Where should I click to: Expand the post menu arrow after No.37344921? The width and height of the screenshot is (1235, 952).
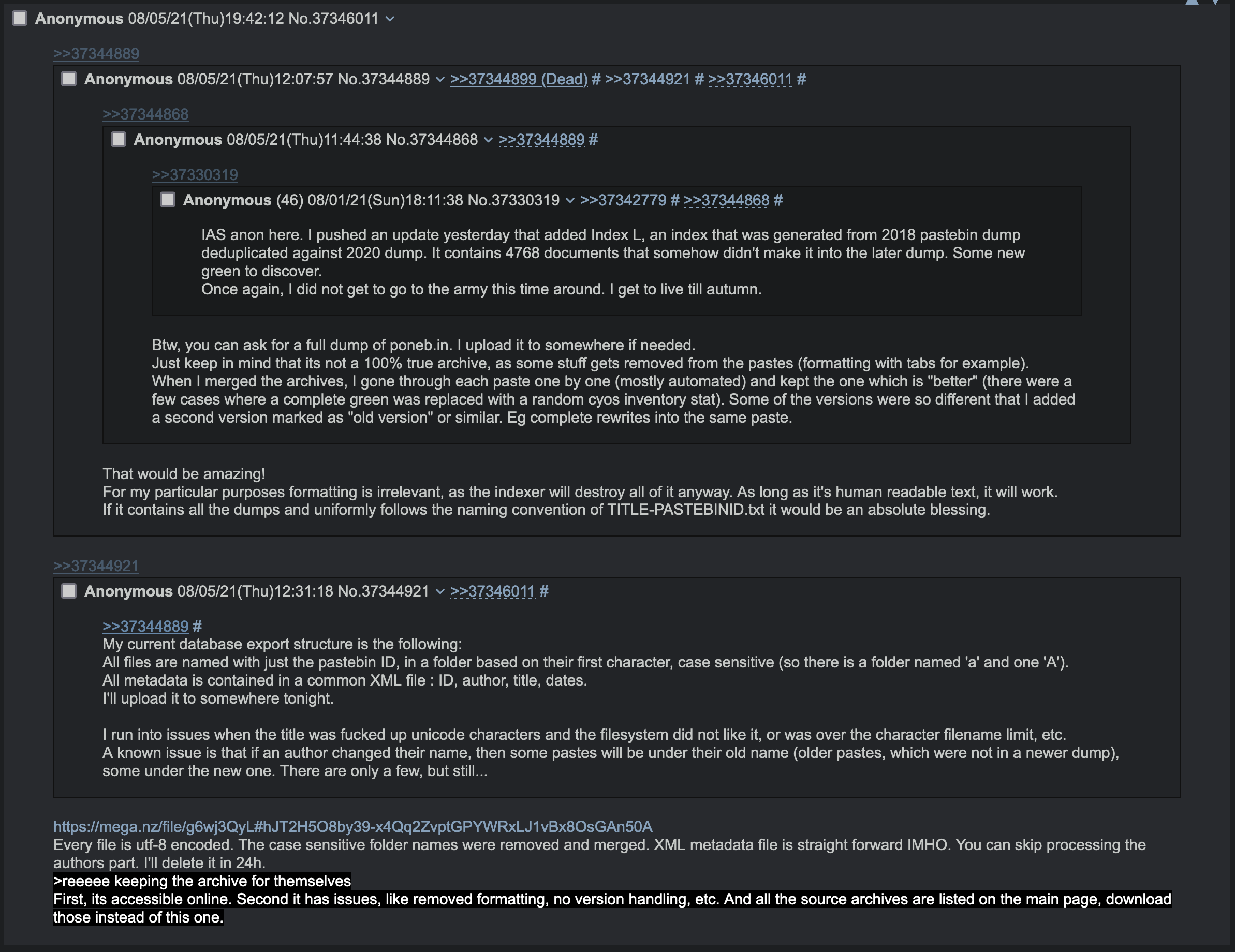[440, 592]
